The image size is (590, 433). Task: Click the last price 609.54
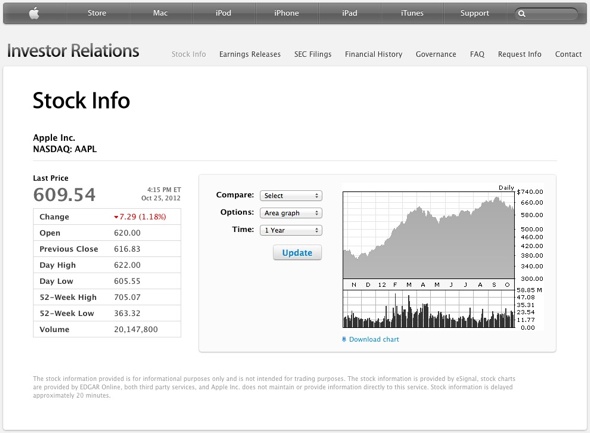tap(64, 194)
